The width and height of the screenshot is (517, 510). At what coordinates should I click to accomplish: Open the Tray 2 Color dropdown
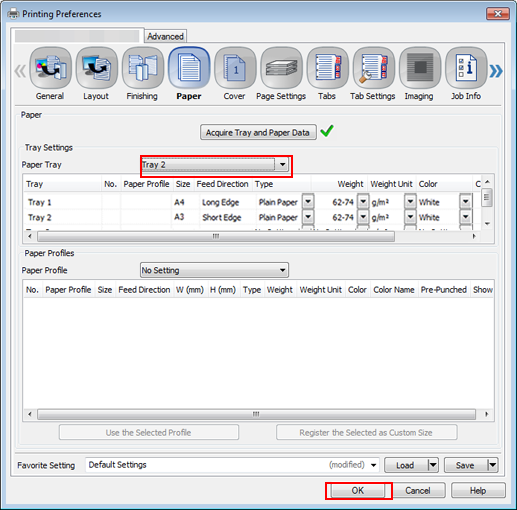465,217
